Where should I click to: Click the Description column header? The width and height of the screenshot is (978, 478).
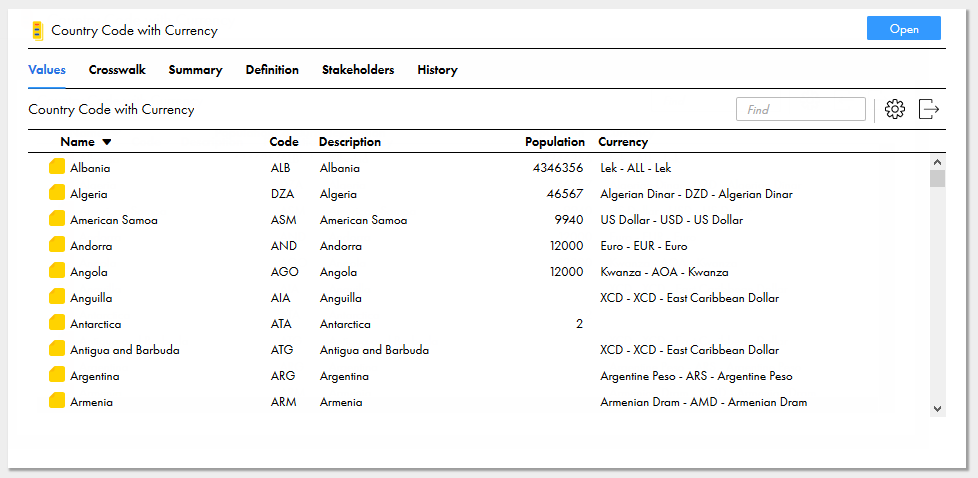pos(350,142)
